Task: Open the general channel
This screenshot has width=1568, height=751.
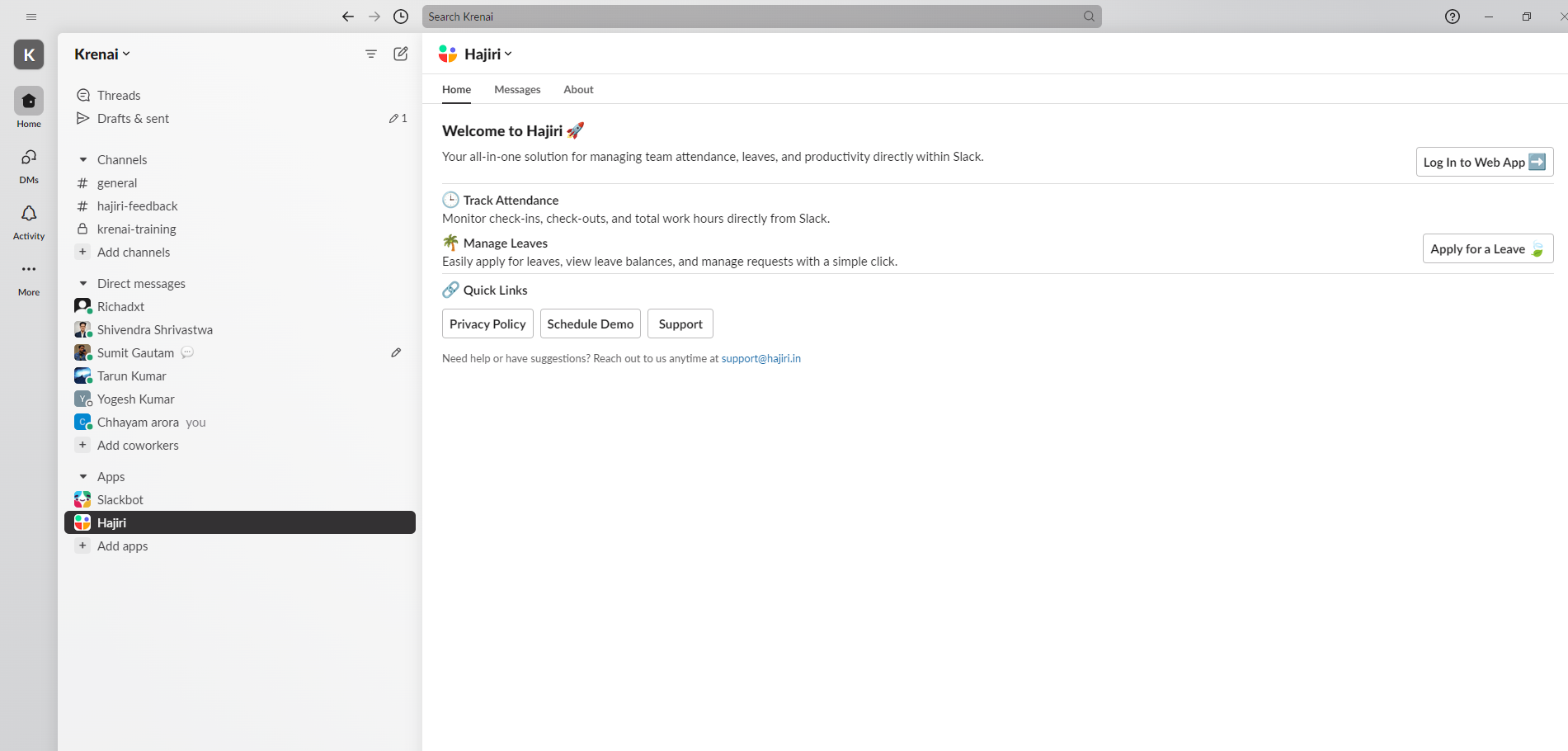Action: pos(240,182)
